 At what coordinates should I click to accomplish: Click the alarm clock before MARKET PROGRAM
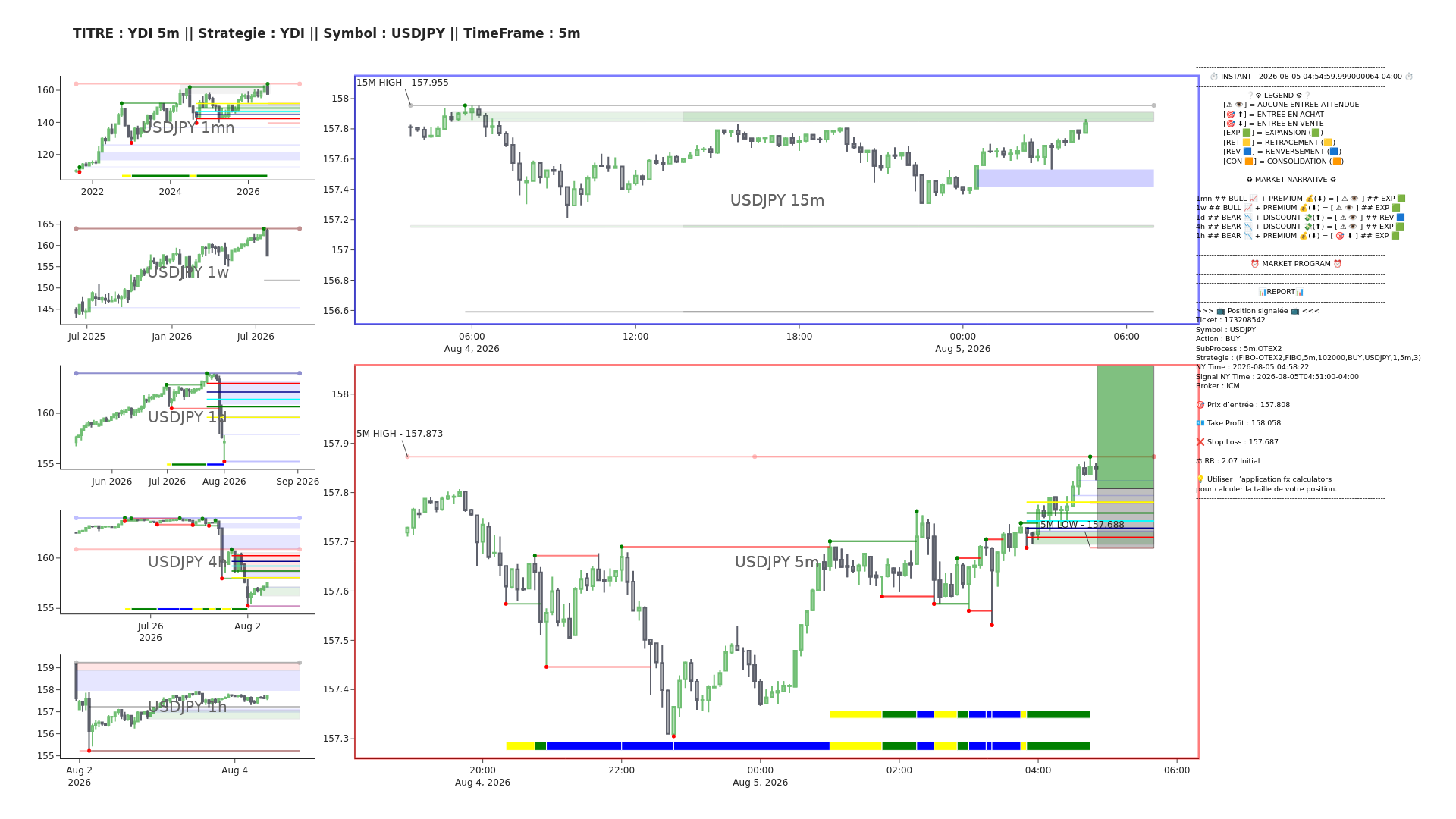coord(1255,264)
